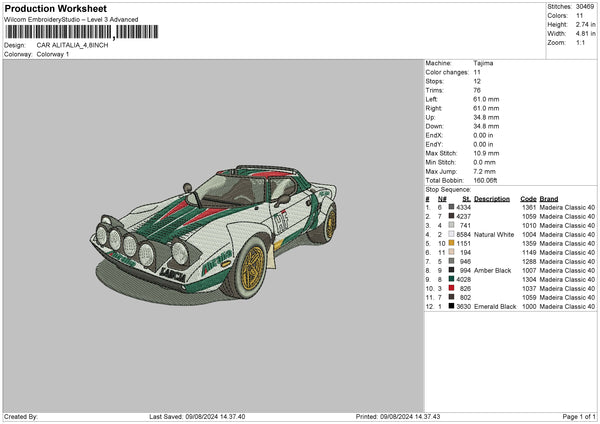The height and width of the screenshot is (424, 600).
Task: Pick the green swatch for stitch 4028
Action: [x=452, y=279]
